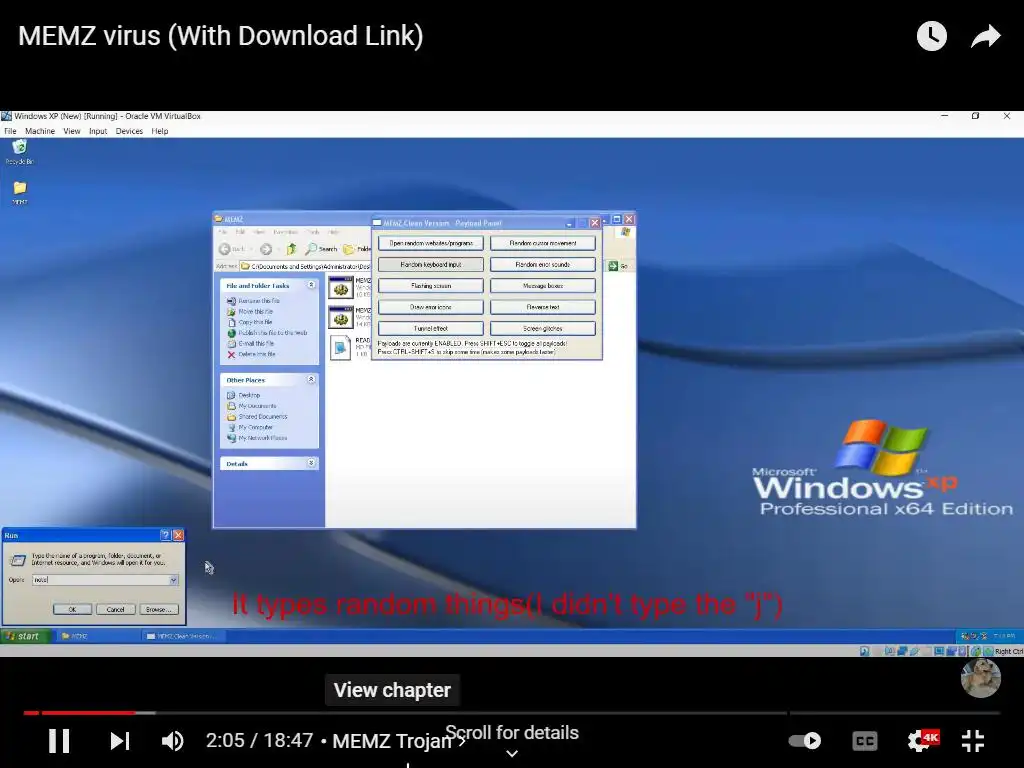Toggle Random error sounds payload
Image resolution: width=1024 pixels, height=768 pixels.
543,264
